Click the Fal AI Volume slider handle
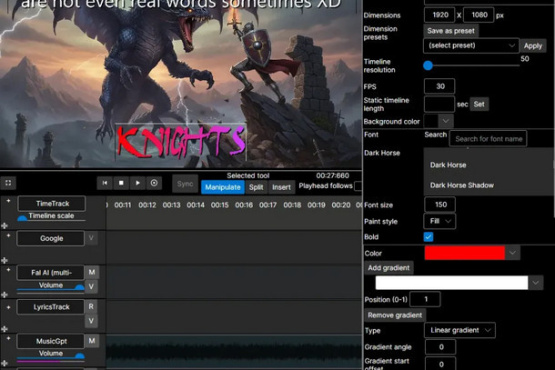The height and width of the screenshot is (370, 555). pyautogui.click(x=80, y=287)
